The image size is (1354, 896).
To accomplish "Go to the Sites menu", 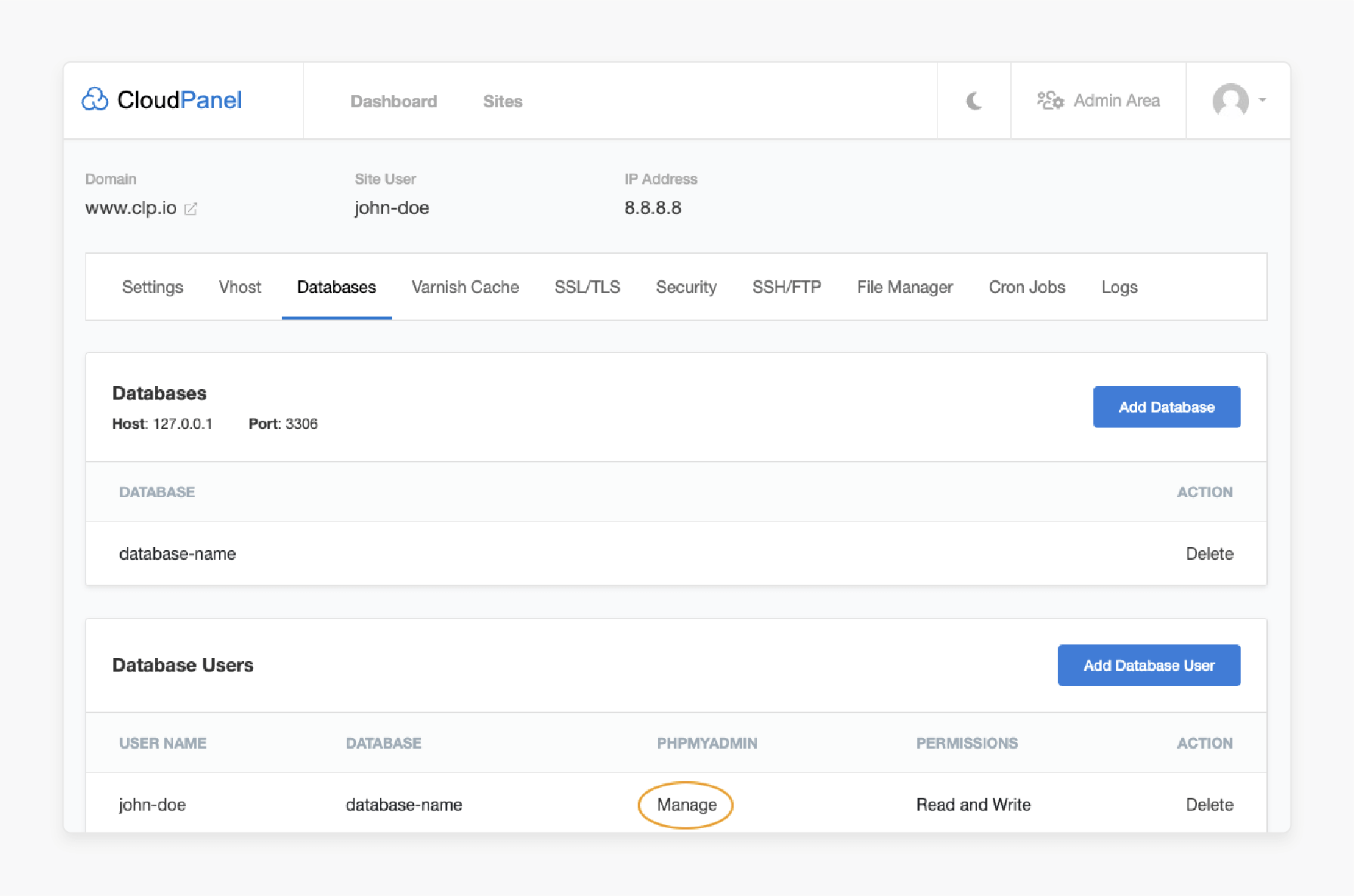I will pyautogui.click(x=502, y=101).
